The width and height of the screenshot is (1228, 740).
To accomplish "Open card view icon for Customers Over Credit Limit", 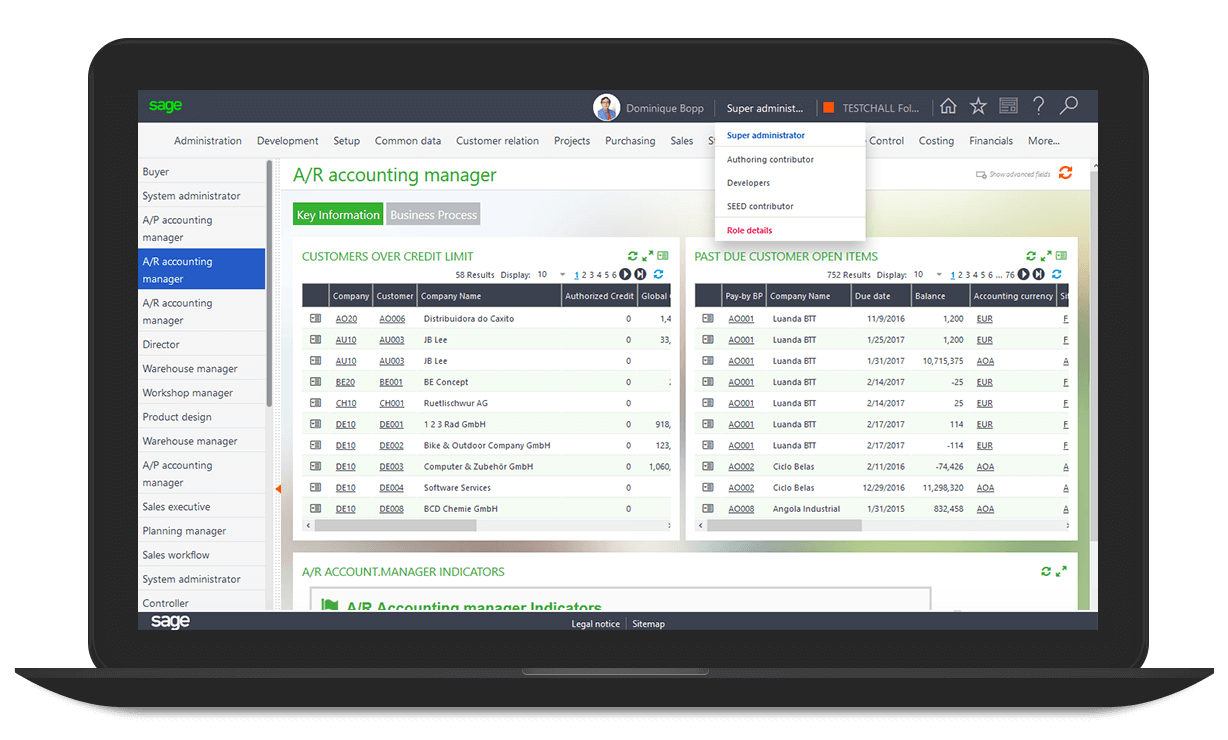I will click(662, 256).
